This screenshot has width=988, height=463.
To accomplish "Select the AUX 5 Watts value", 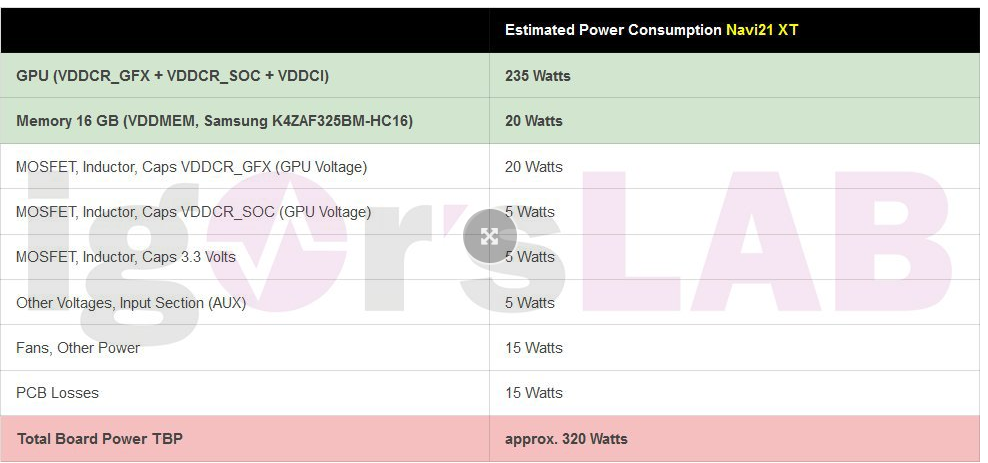I will 530,303.
